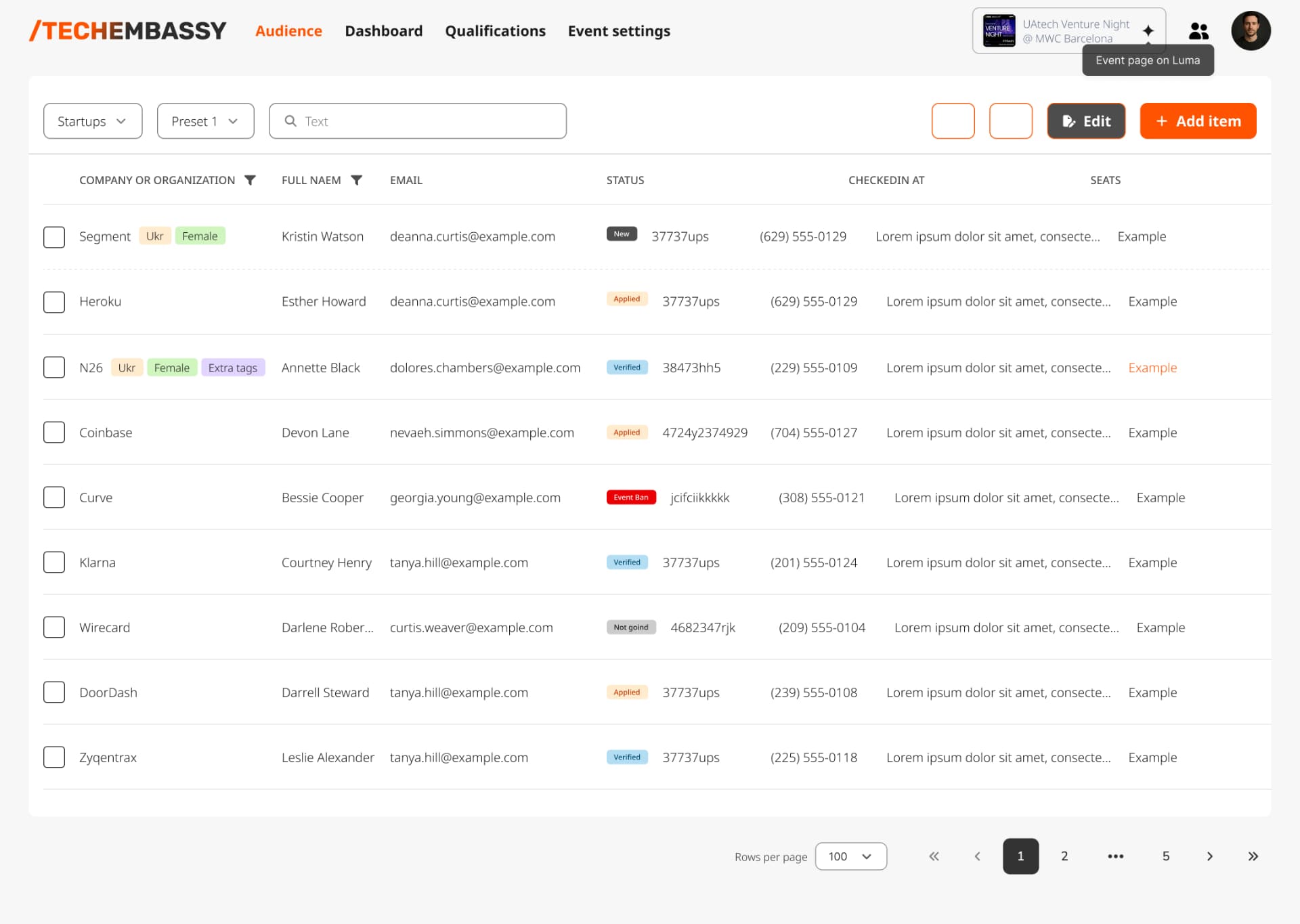The image size is (1300, 924).
Task: Open the Event settings tab
Action: (x=619, y=31)
